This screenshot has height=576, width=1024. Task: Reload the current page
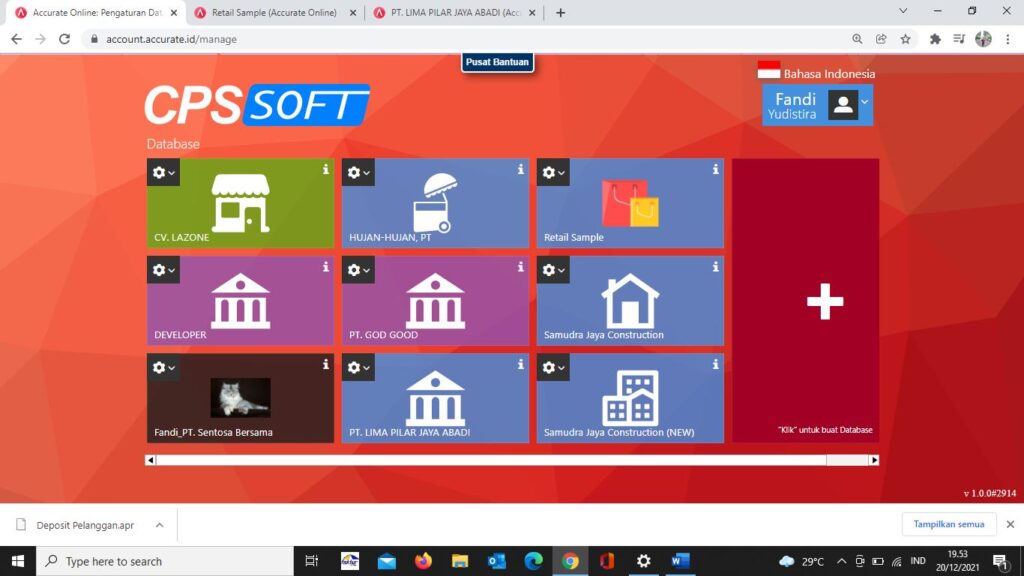tap(64, 39)
